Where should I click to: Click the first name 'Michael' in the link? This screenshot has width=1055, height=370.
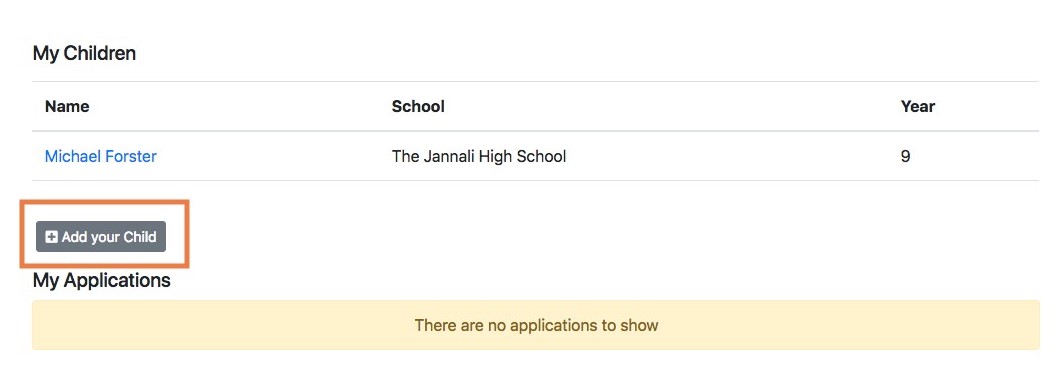pyautogui.click(x=71, y=157)
